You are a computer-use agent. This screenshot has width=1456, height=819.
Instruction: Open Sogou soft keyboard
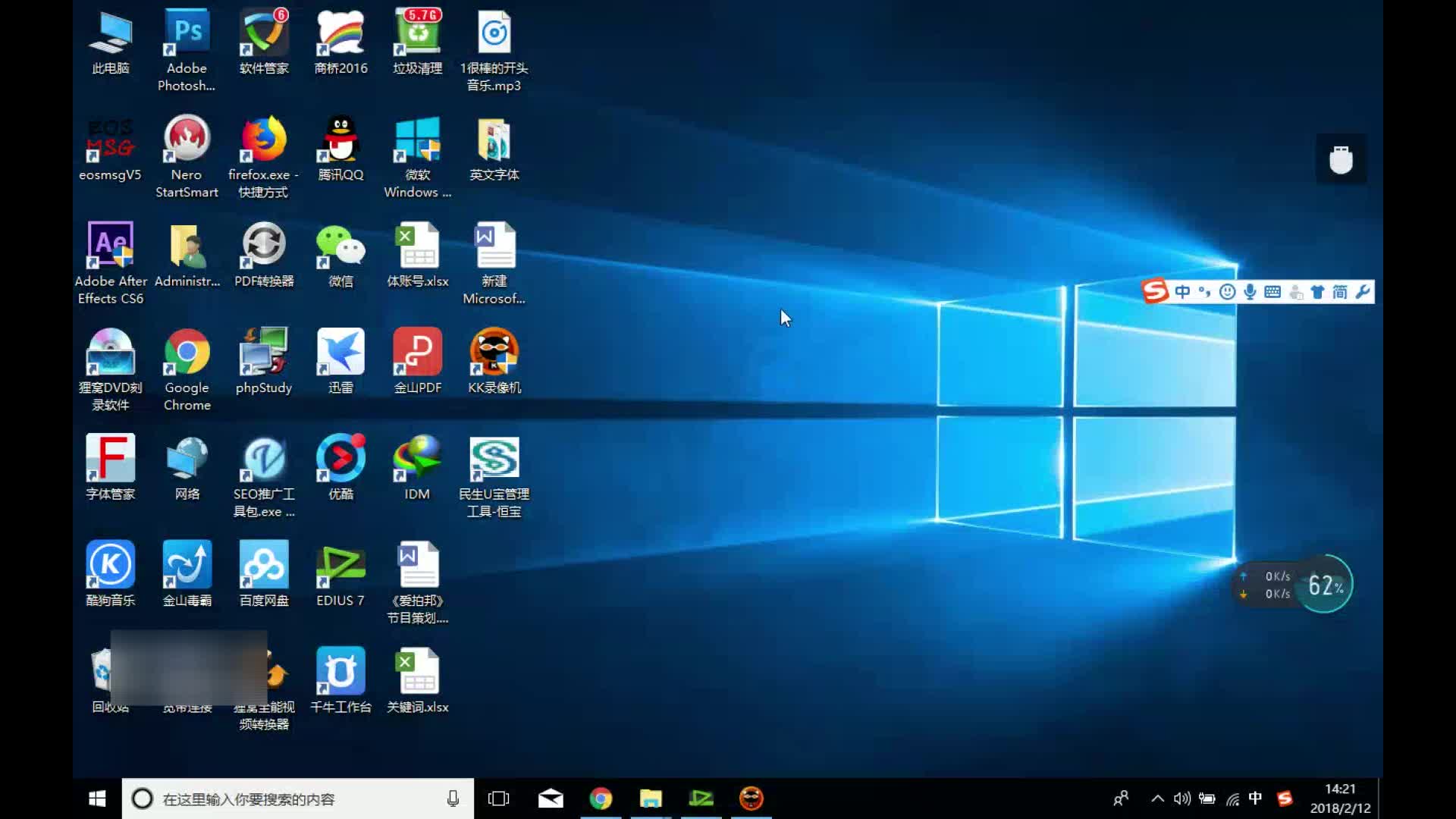pyautogui.click(x=1272, y=292)
